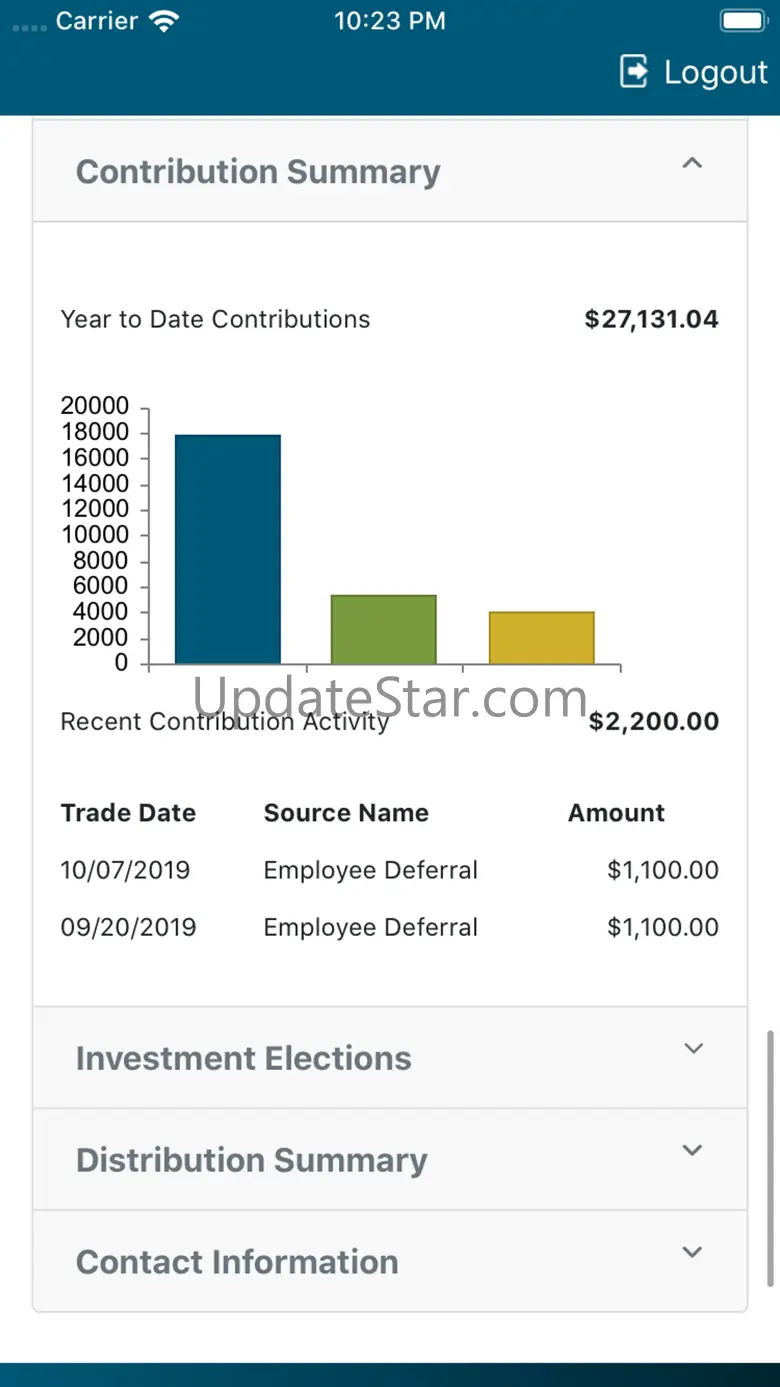The height and width of the screenshot is (1387, 780).
Task: Expand Investment Elections with the chevron
Action: click(693, 1048)
